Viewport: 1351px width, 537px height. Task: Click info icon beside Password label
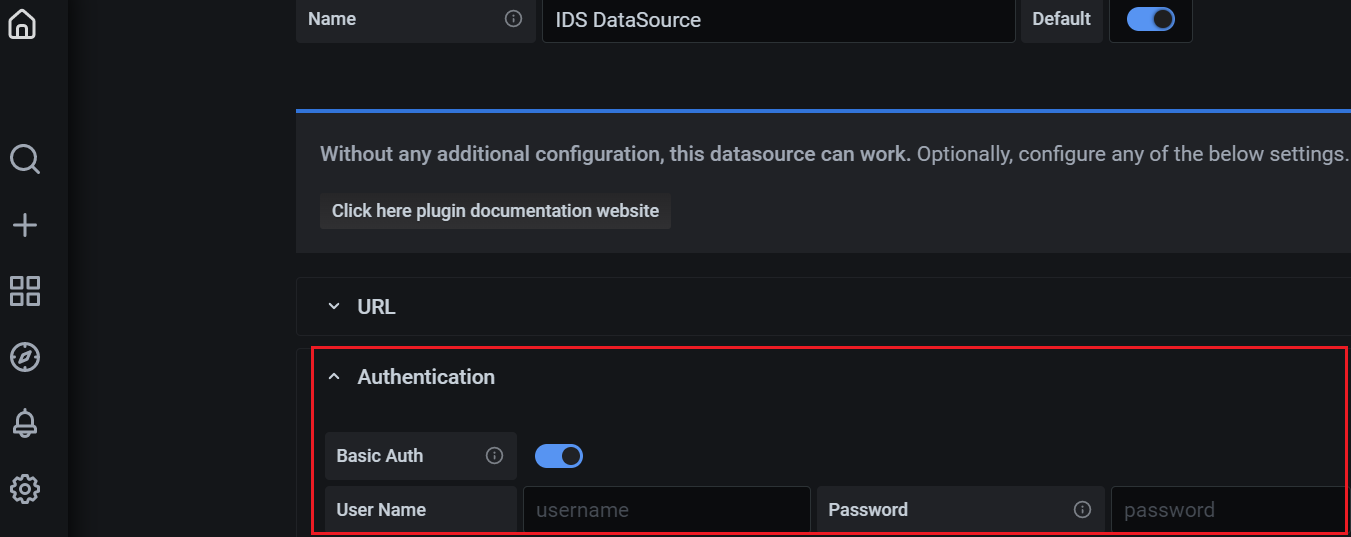(x=1082, y=510)
